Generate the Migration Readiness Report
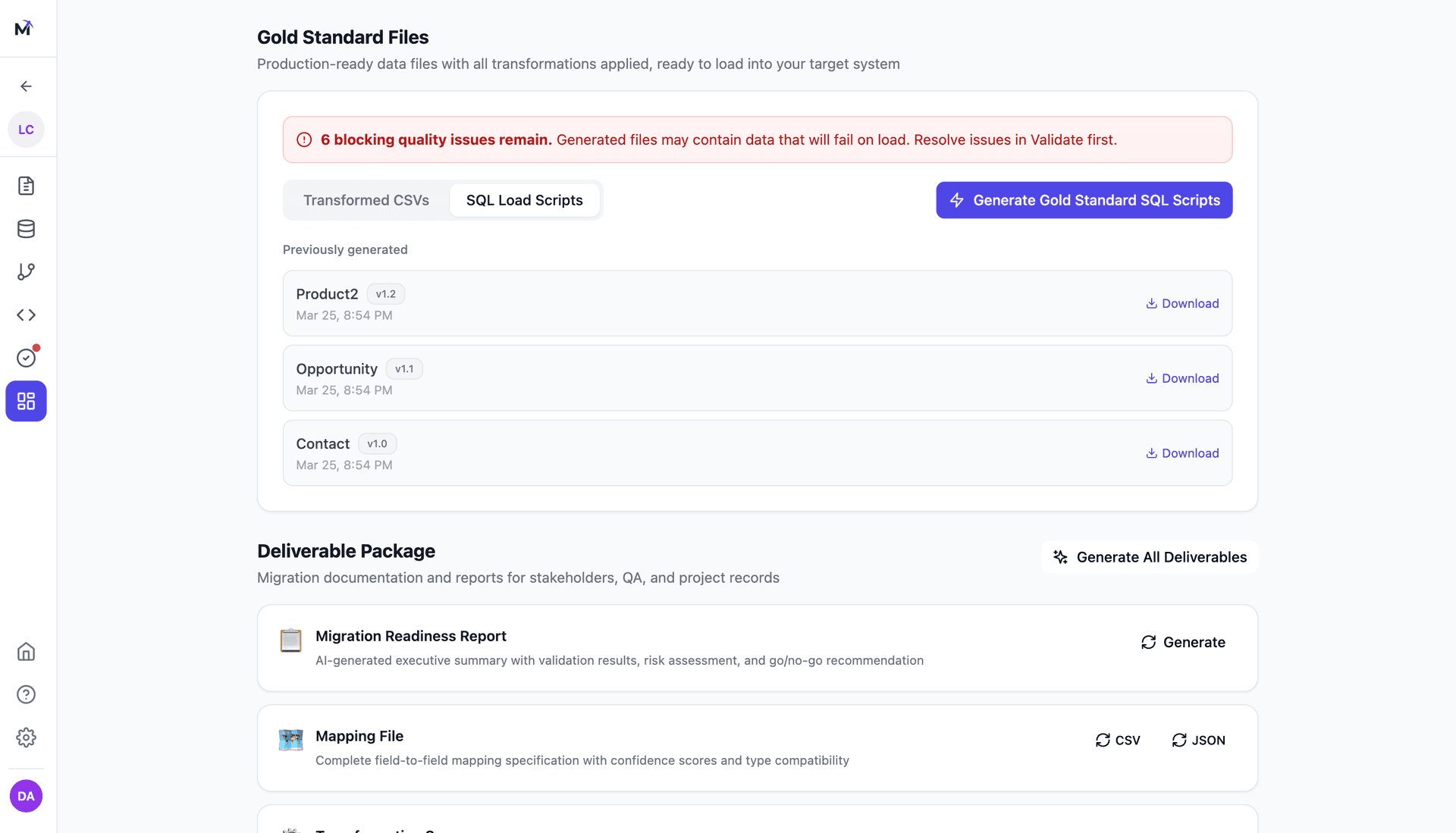 pos(1183,642)
